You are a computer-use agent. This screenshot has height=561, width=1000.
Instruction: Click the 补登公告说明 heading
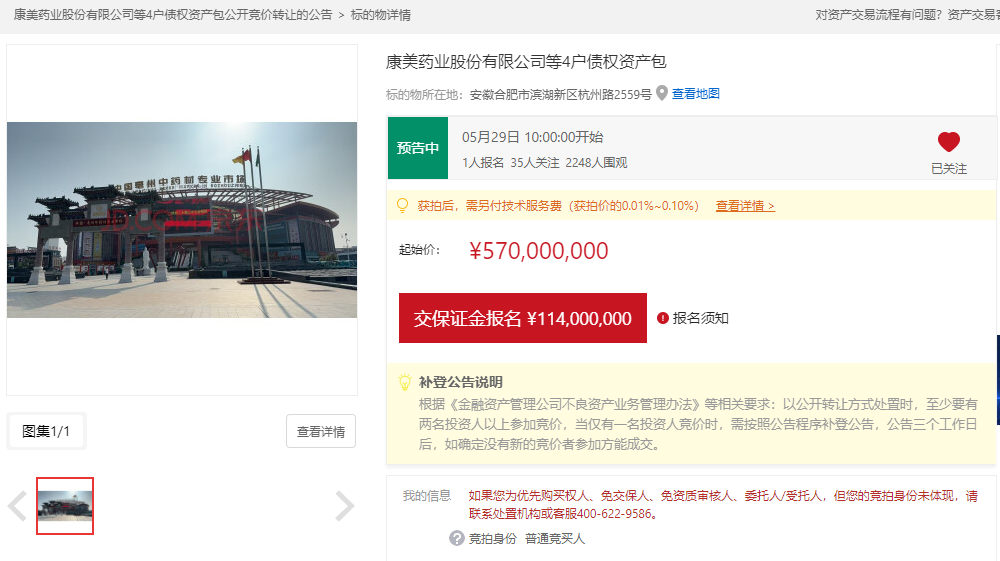coord(460,382)
